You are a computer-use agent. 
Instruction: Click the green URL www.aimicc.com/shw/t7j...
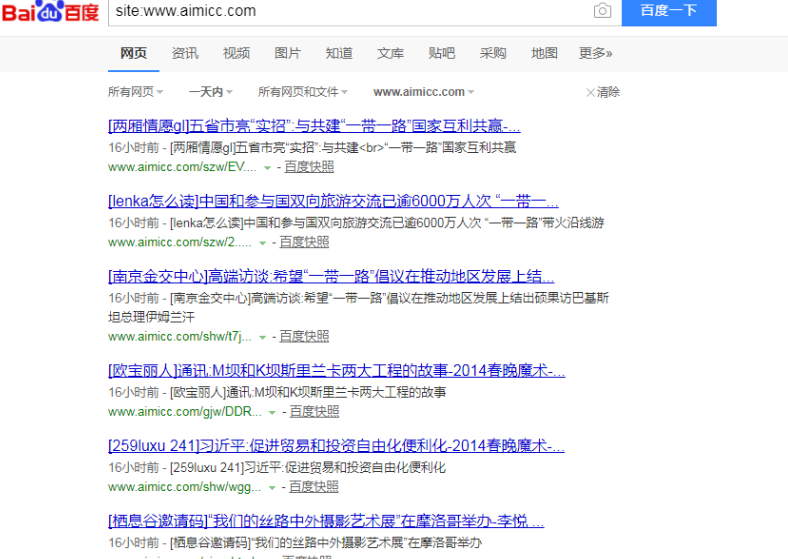point(180,336)
